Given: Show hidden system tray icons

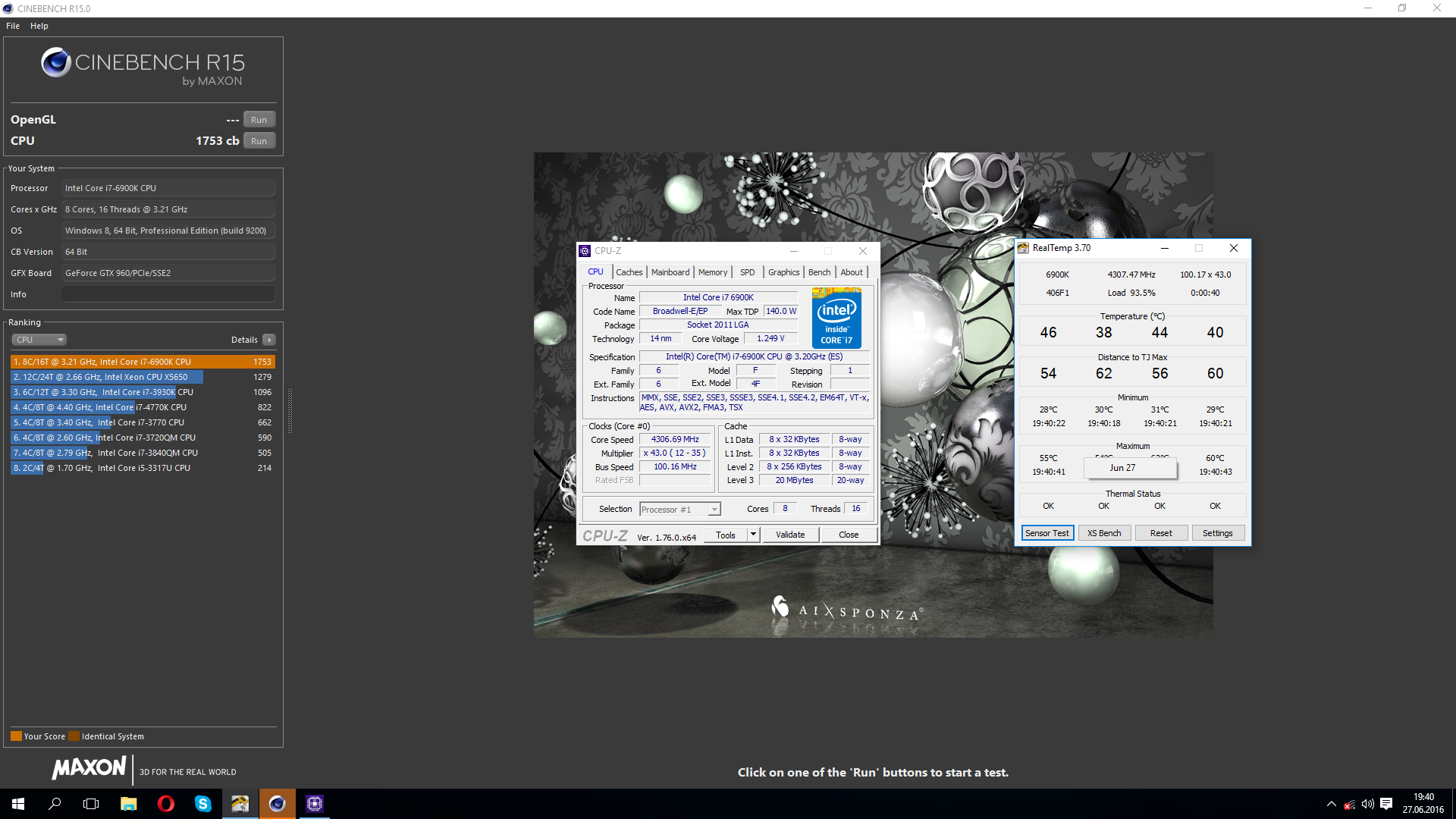Looking at the screenshot, I should click(1331, 804).
